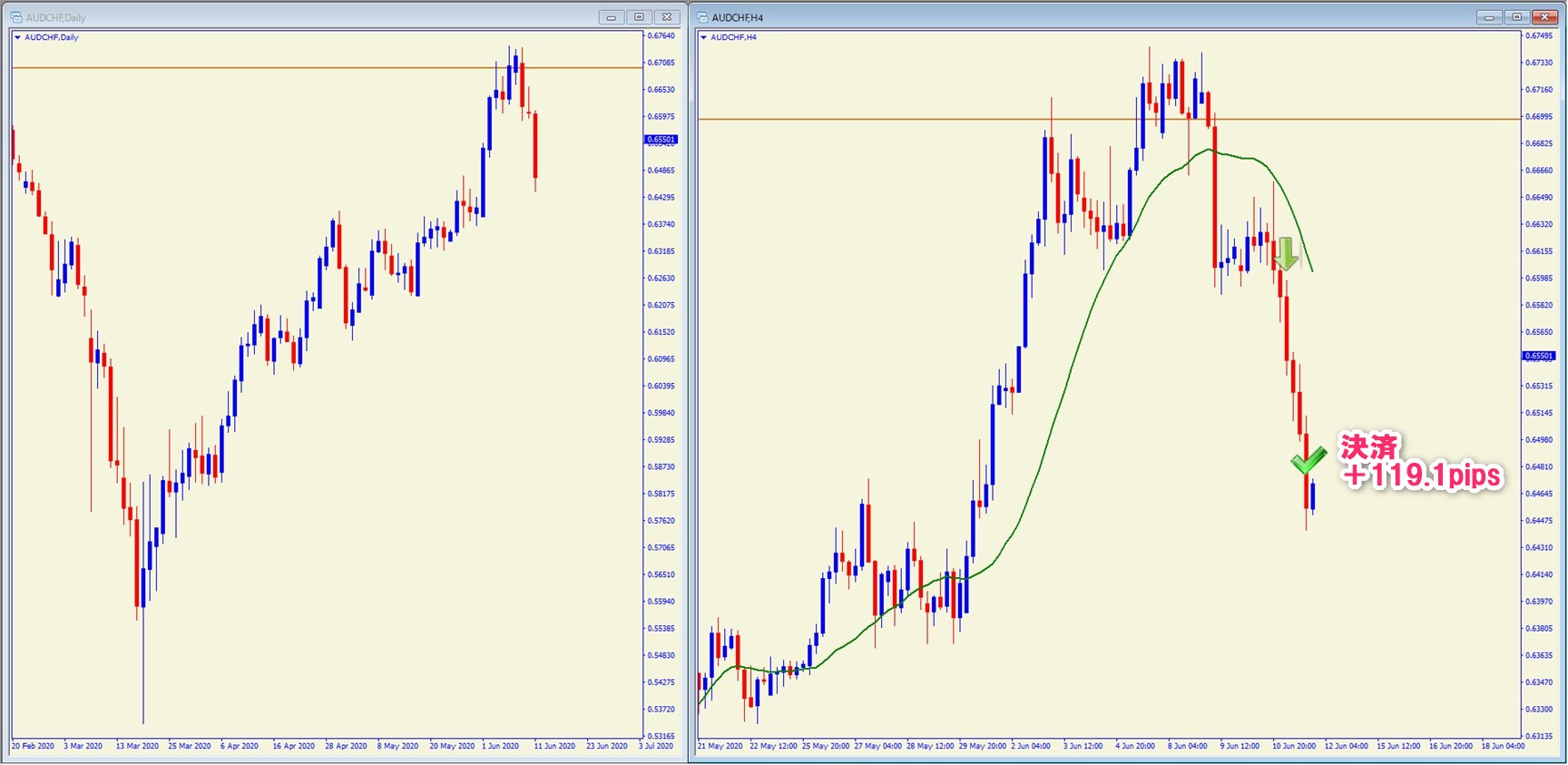The image size is (1568, 765).
Task: Click the 21 May 2020 date on the H4 axis
Action: tap(720, 746)
